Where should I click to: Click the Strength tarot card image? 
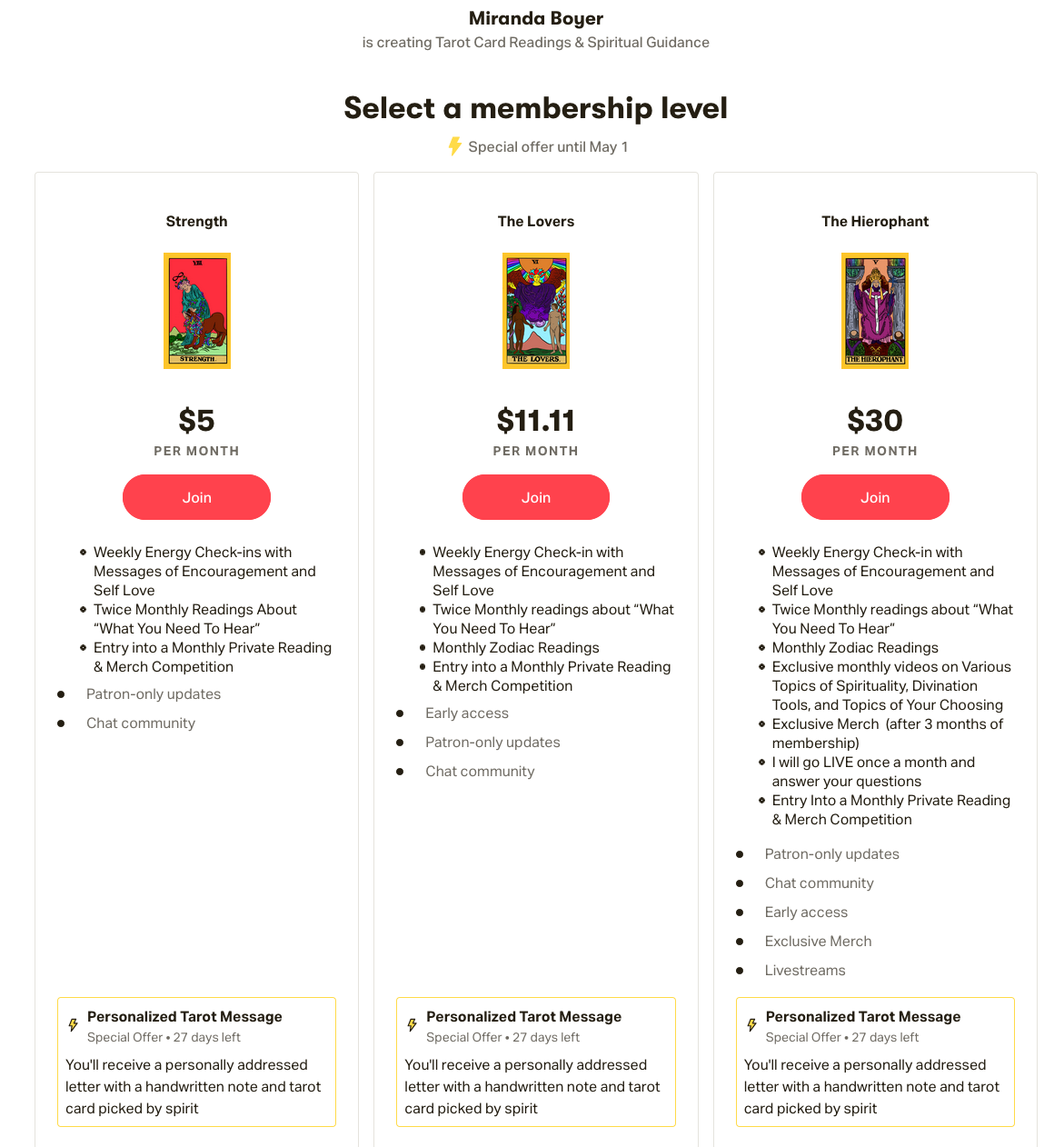(197, 311)
